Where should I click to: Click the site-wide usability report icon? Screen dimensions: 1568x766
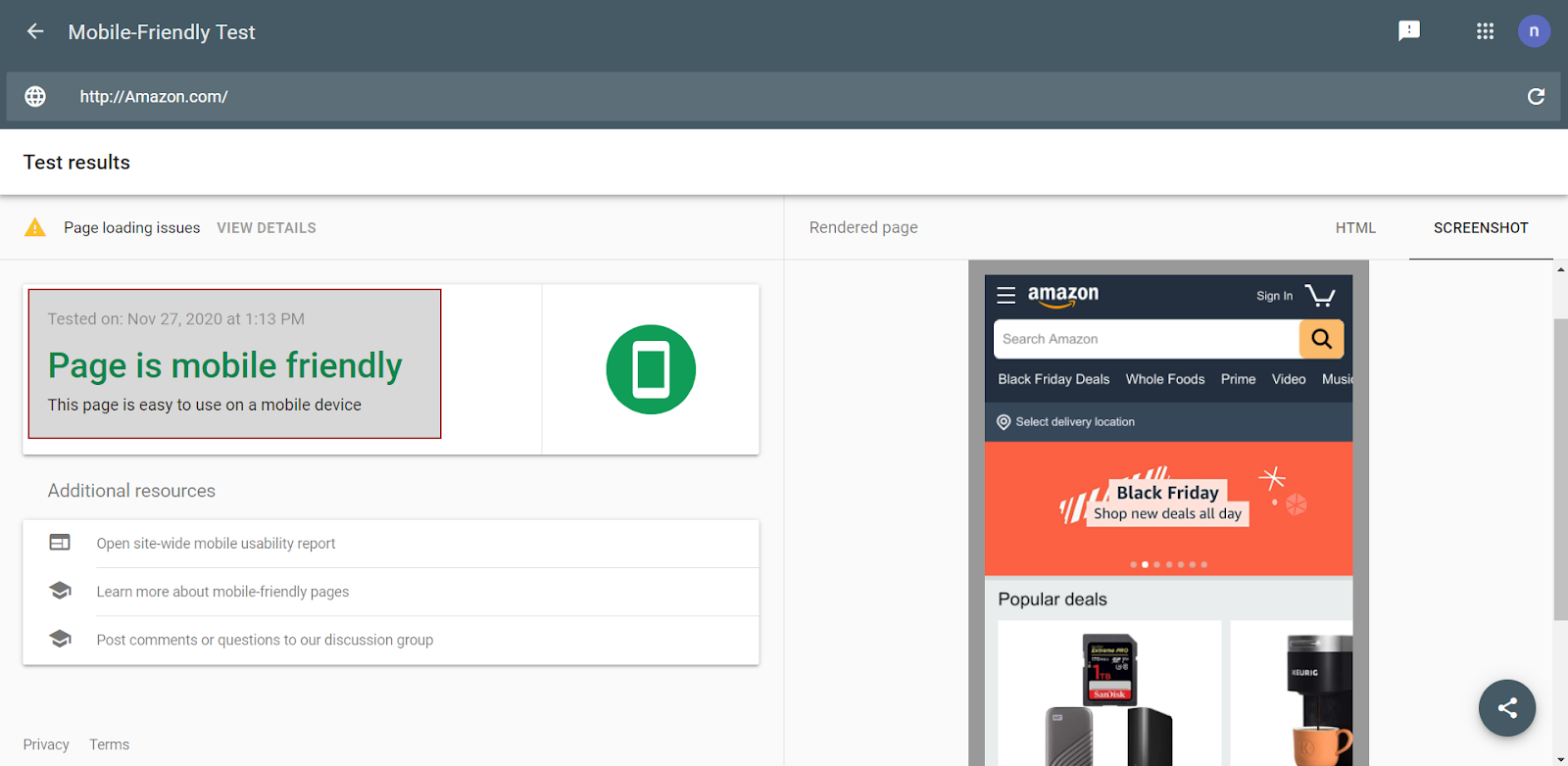pos(60,543)
